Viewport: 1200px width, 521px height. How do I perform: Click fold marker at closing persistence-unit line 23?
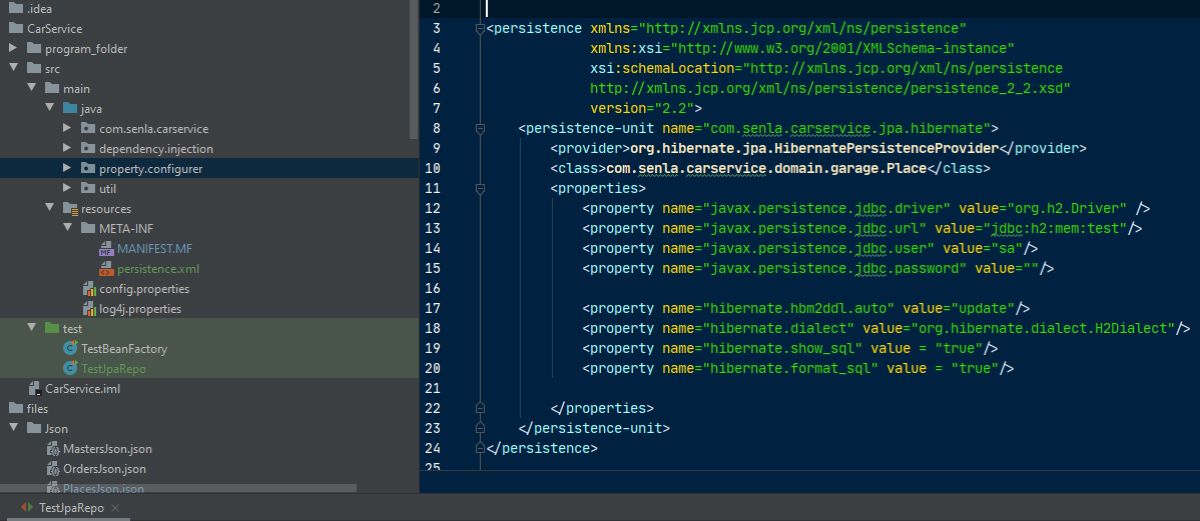click(481, 428)
